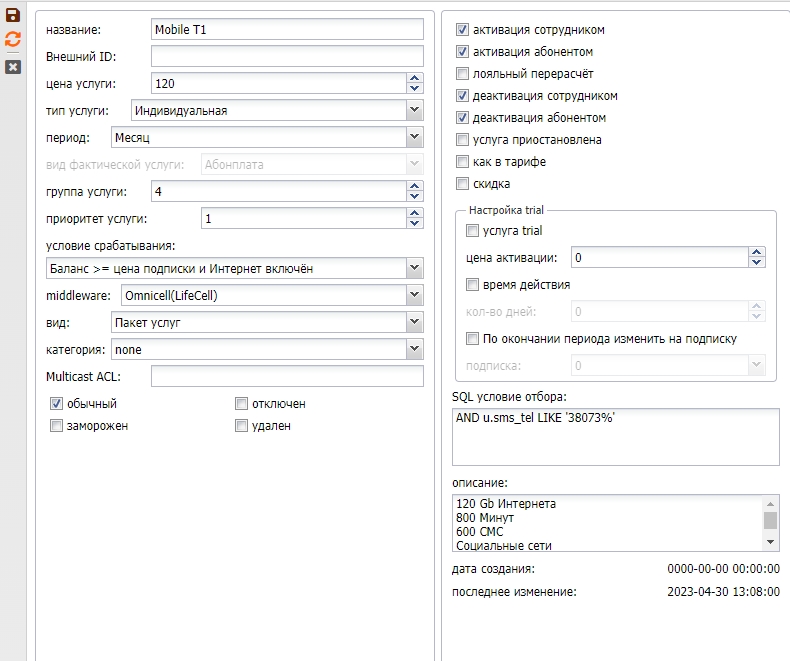Click the close X icon in sidebar

(x=13, y=66)
